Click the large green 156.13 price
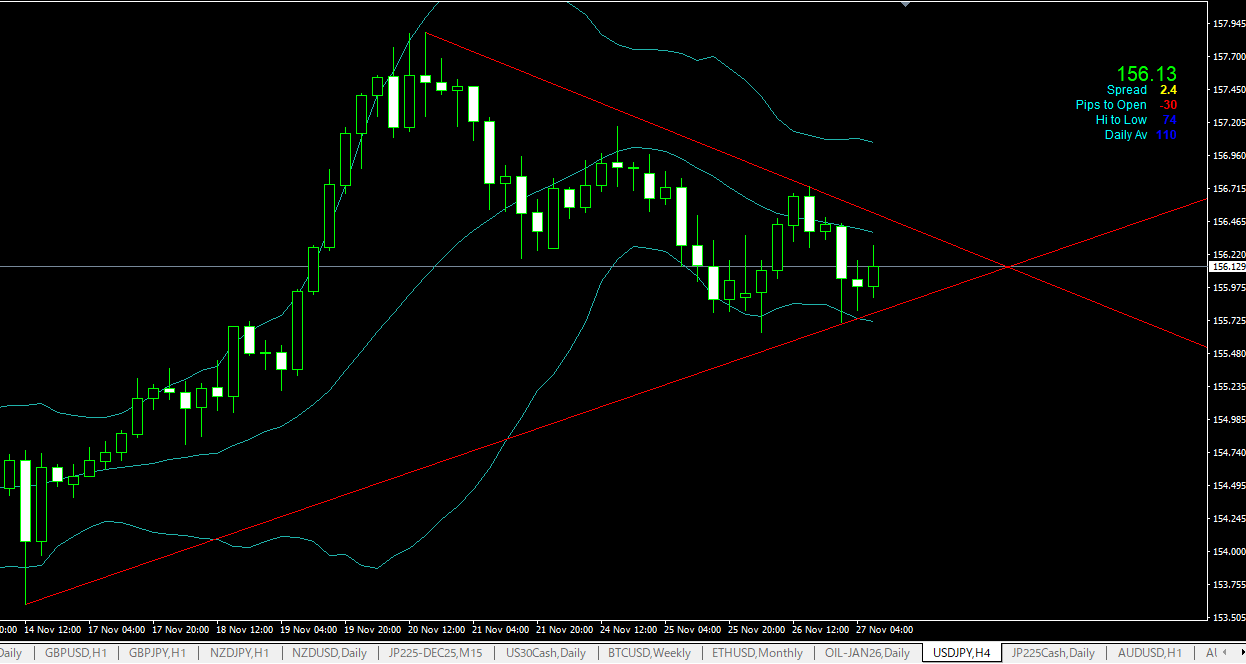Image resolution: width=1246 pixels, height=664 pixels. [1146, 74]
